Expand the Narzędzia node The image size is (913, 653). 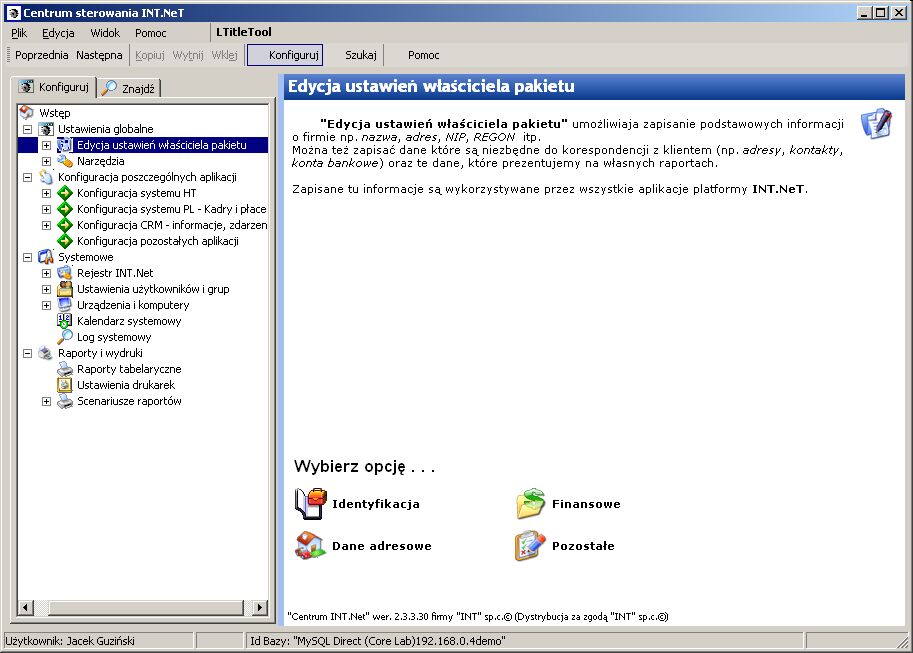[x=47, y=161]
